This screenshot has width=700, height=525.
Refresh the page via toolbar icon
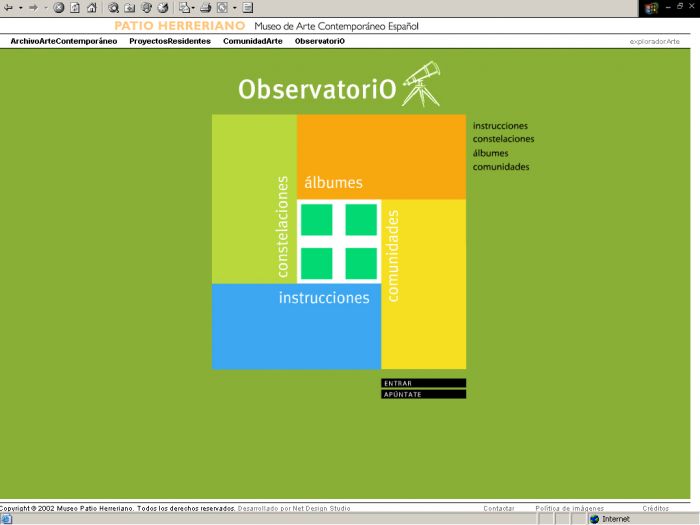coord(75,8)
